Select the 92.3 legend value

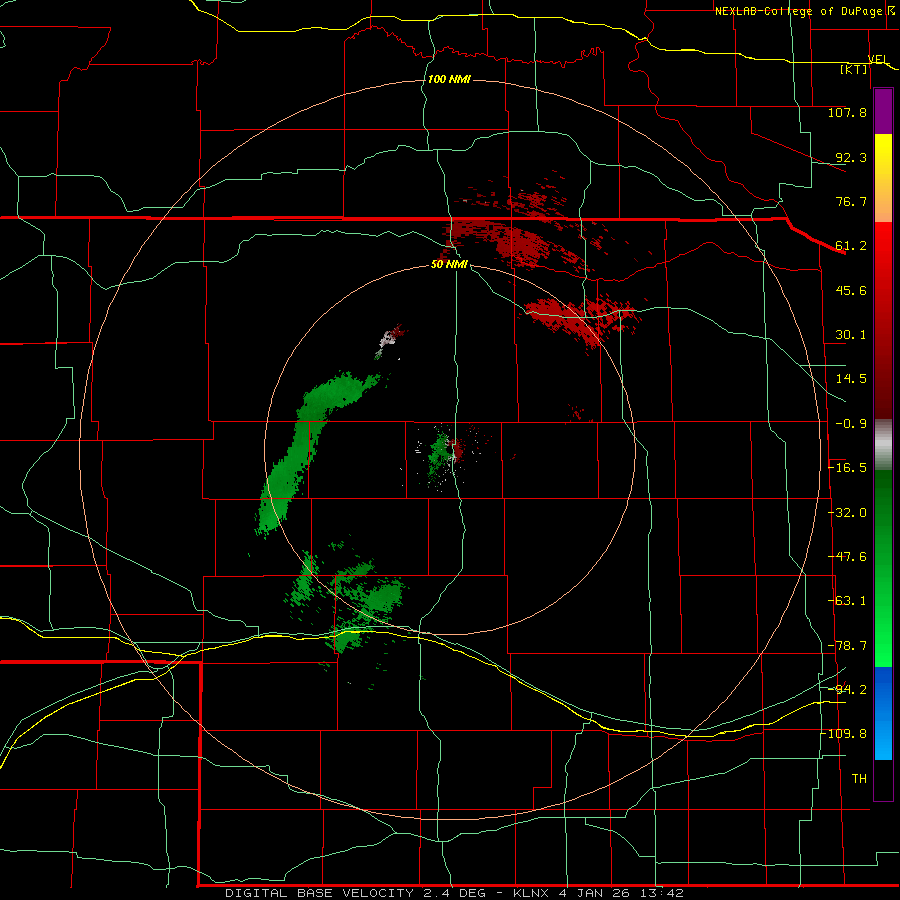[x=851, y=157]
